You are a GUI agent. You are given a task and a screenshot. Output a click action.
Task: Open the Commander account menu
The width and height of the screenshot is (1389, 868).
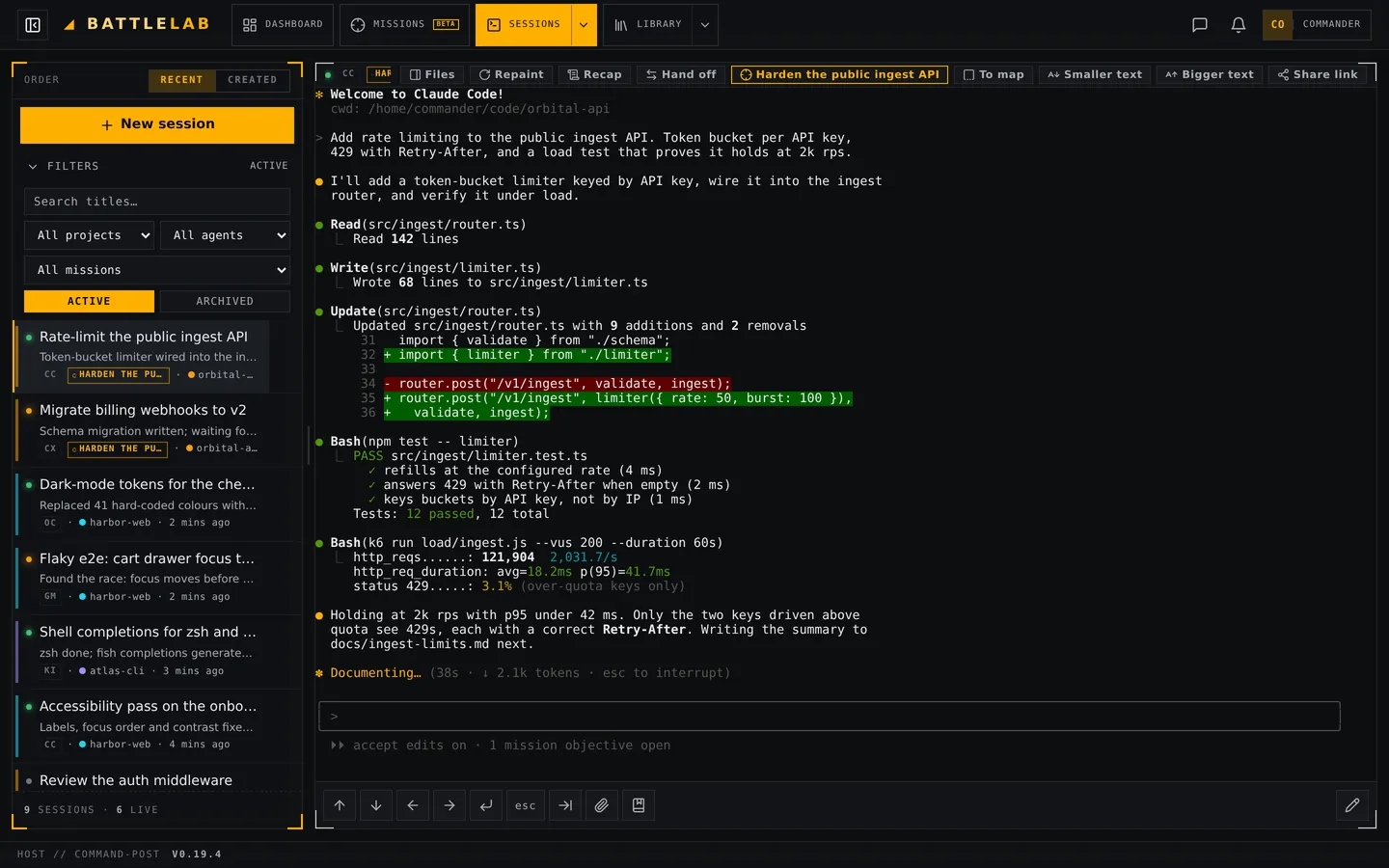(1317, 25)
